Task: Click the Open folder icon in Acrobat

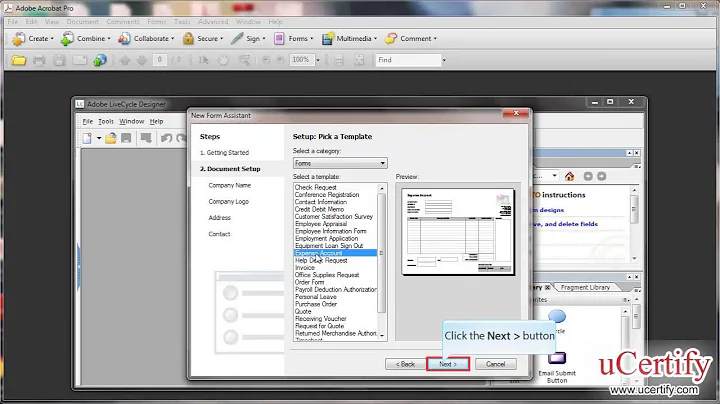Action: (x=19, y=60)
